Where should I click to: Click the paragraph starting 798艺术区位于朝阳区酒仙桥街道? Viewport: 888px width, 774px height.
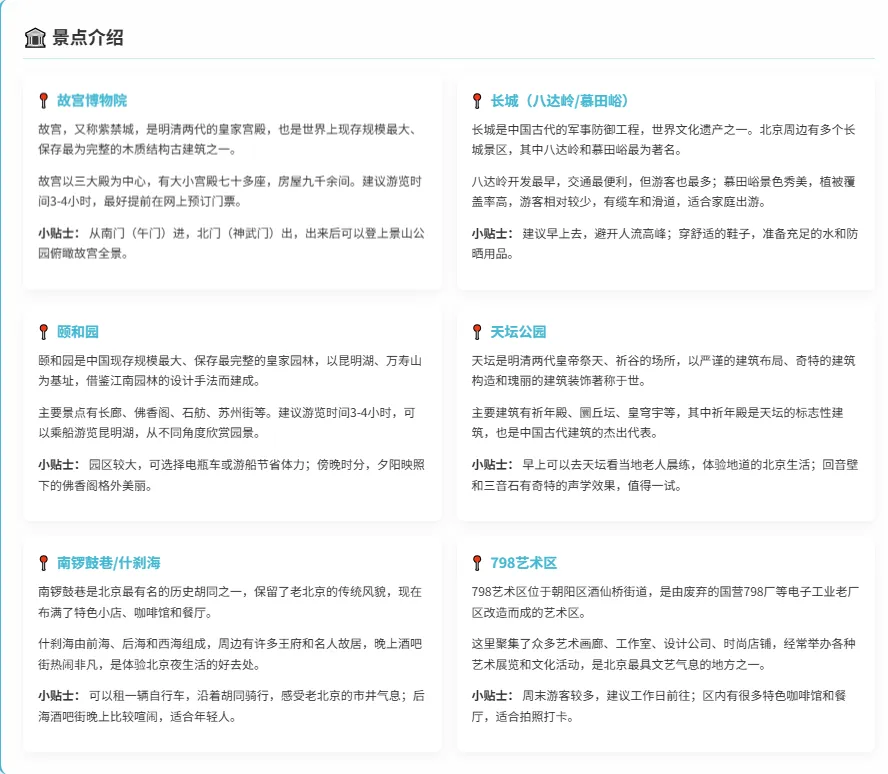click(665, 602)
